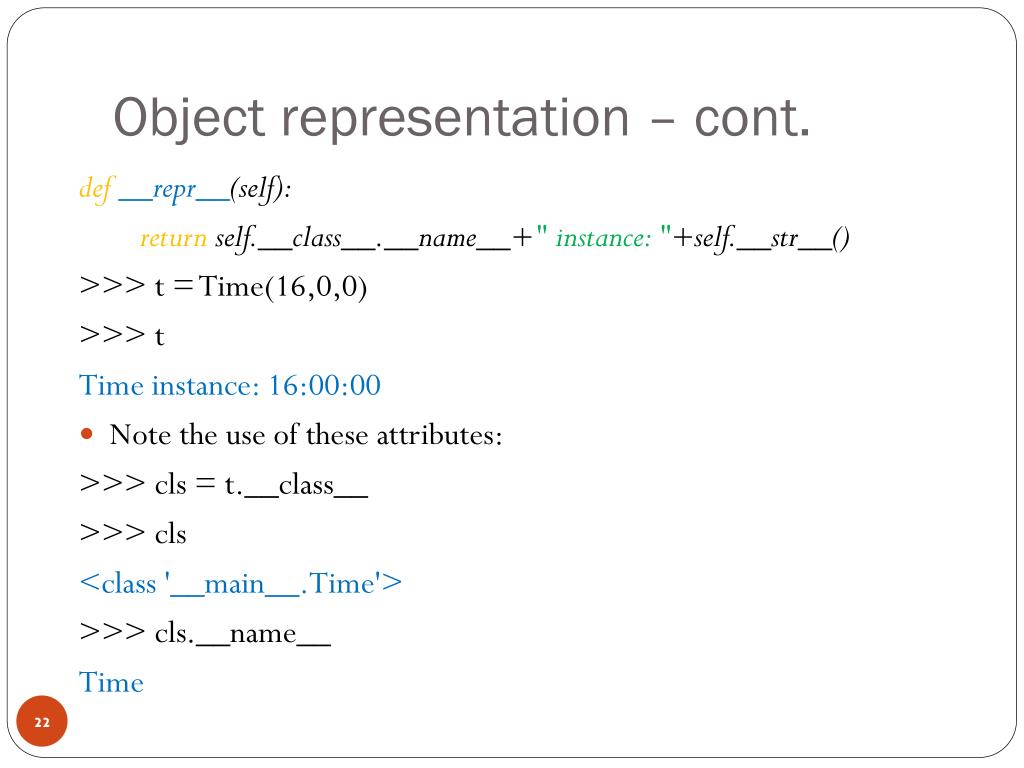Click the word cont. in the title
1024x768 pixels.
752,119
